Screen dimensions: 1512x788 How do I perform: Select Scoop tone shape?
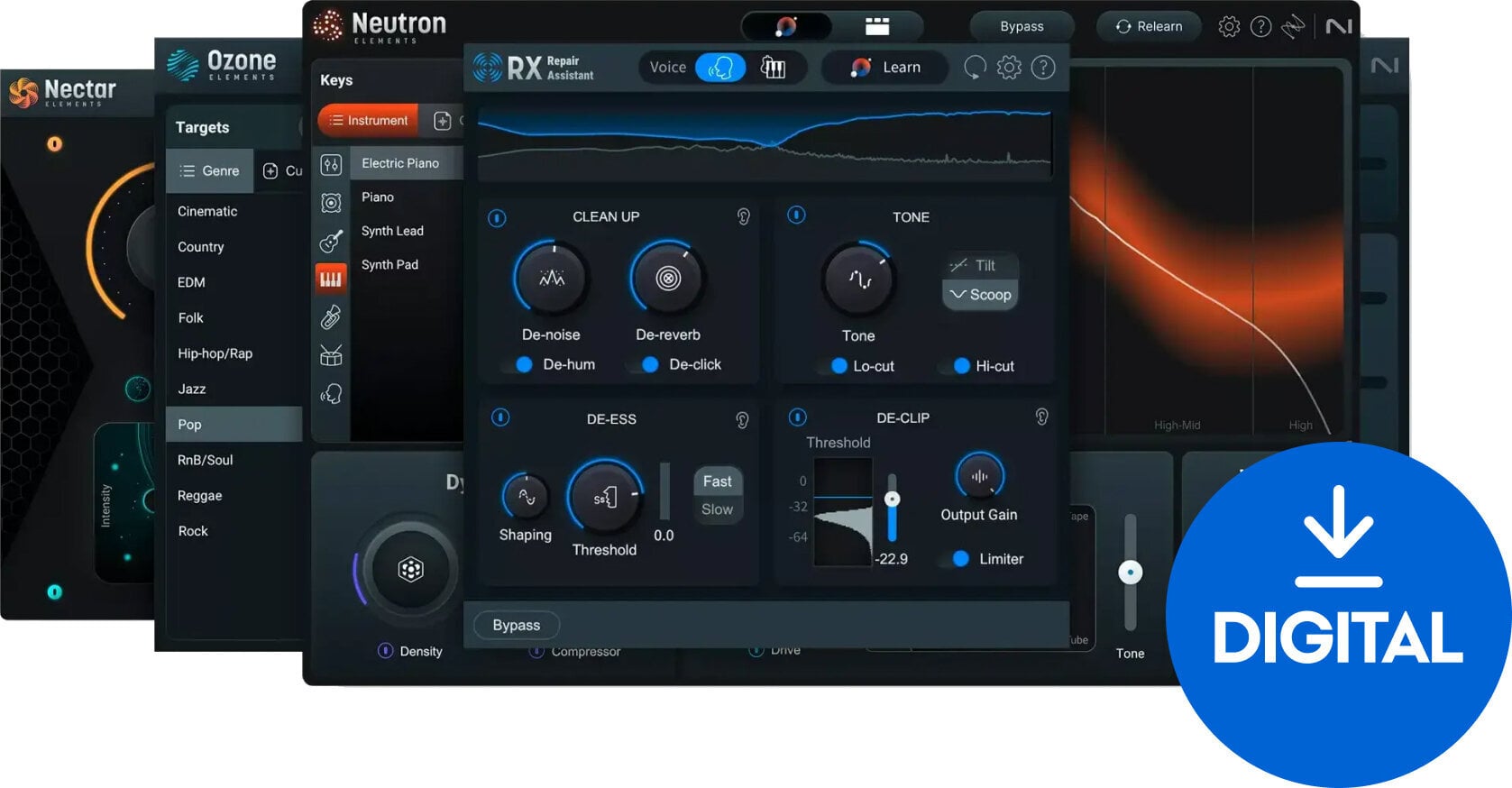[x=980, y=295]
